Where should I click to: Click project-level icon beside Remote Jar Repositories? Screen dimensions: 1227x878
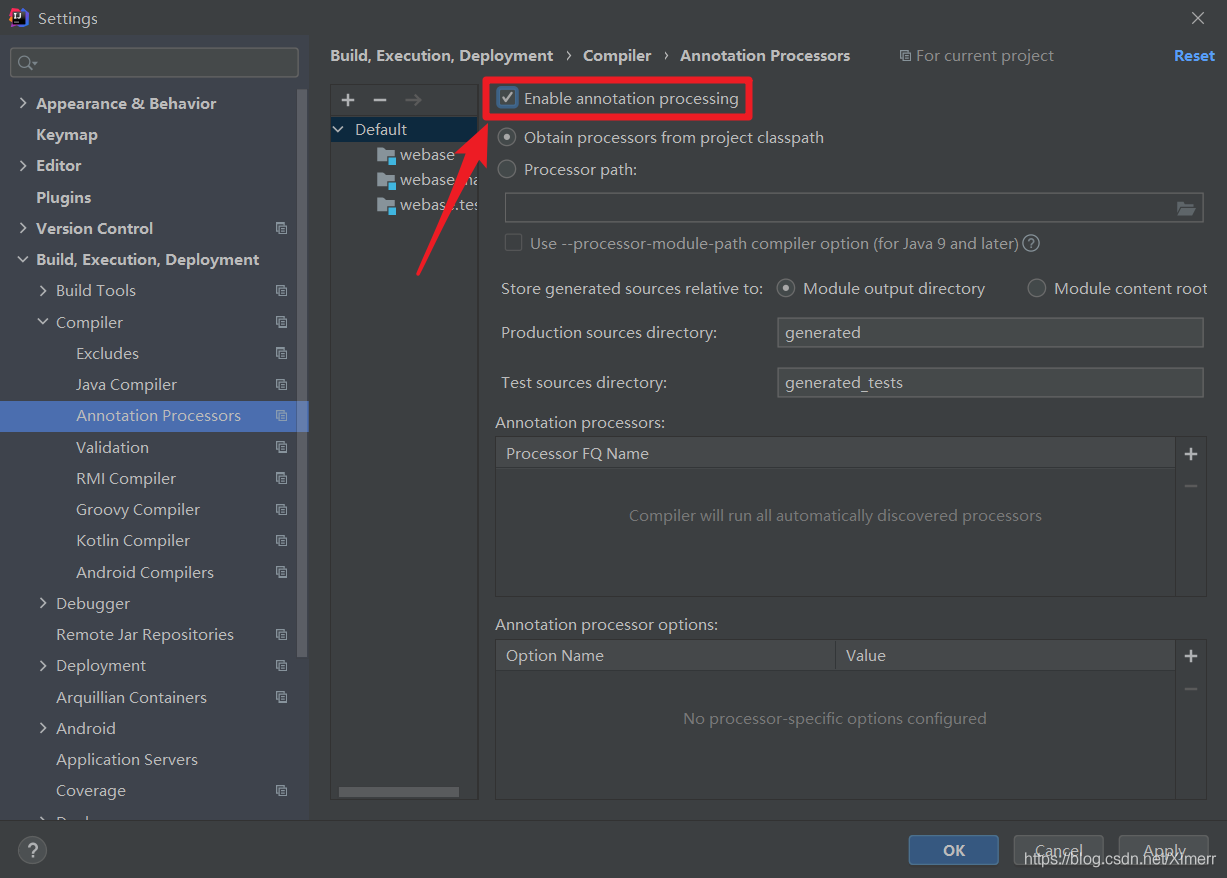tap(281, 634)
